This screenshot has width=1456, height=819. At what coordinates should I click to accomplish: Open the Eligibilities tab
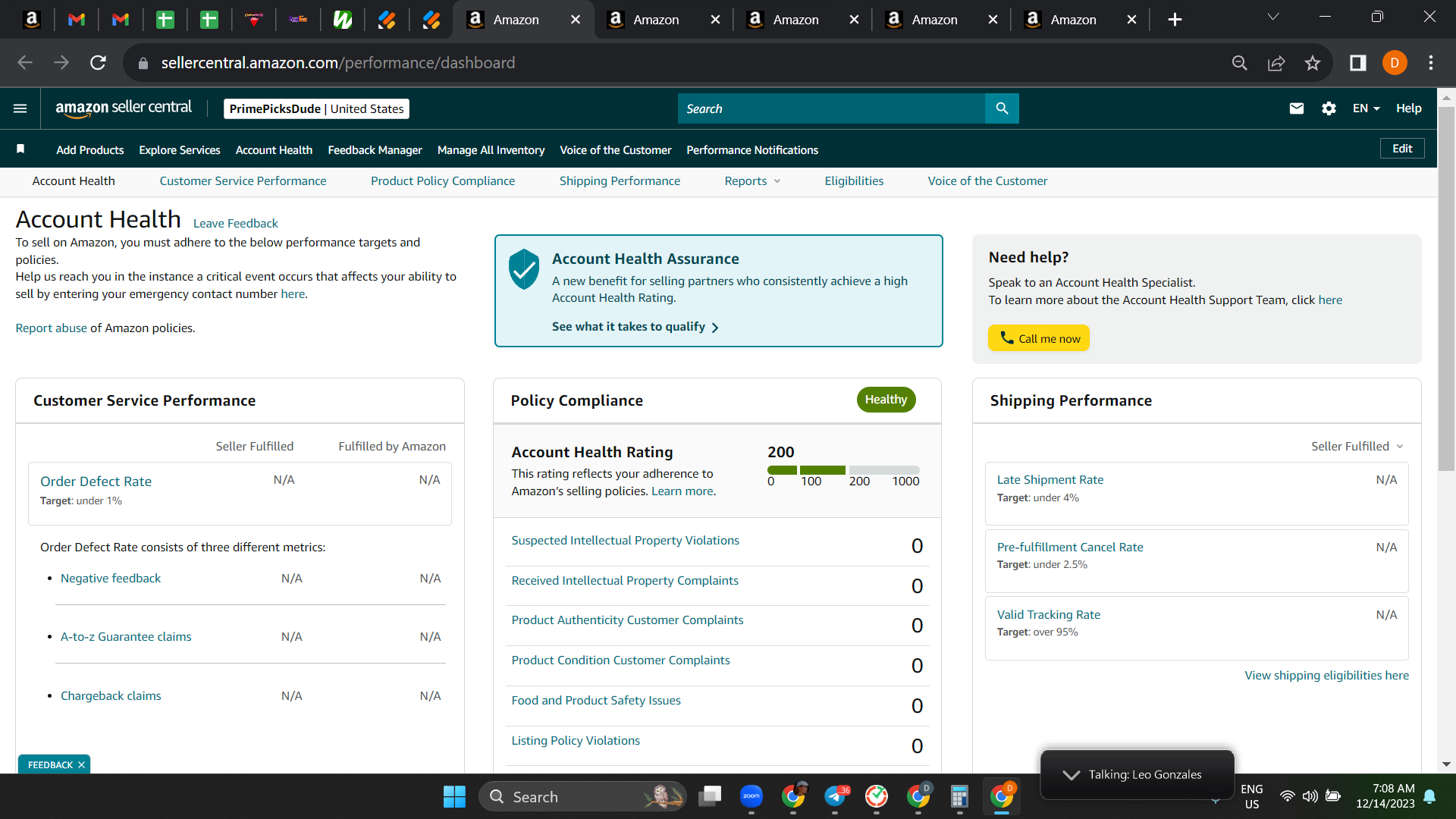854,181
